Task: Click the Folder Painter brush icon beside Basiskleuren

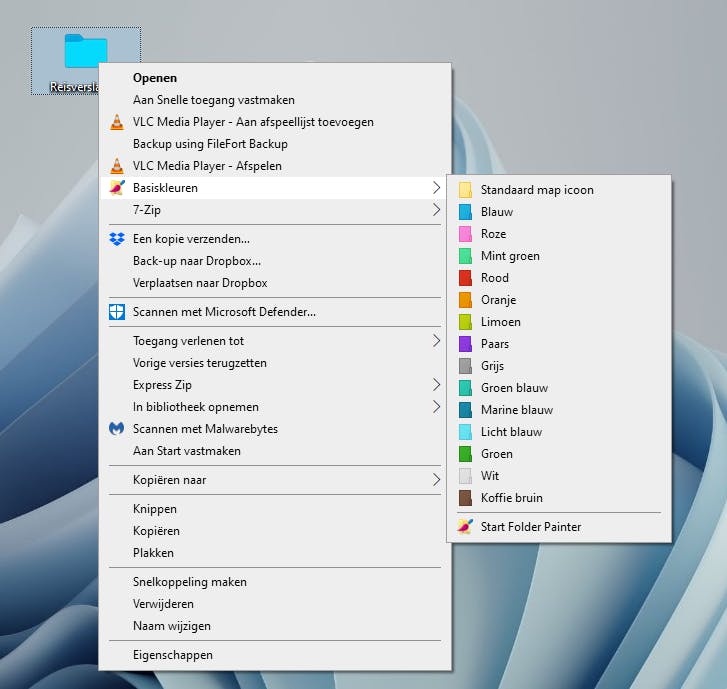Action: [117, 188]
